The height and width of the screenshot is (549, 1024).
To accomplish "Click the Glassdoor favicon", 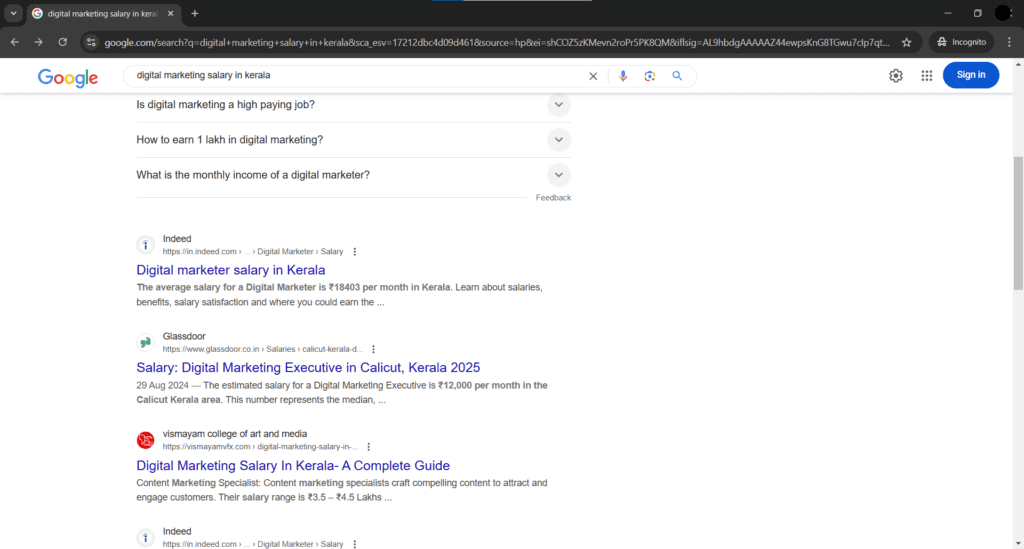I will click(x=146, y=342).
